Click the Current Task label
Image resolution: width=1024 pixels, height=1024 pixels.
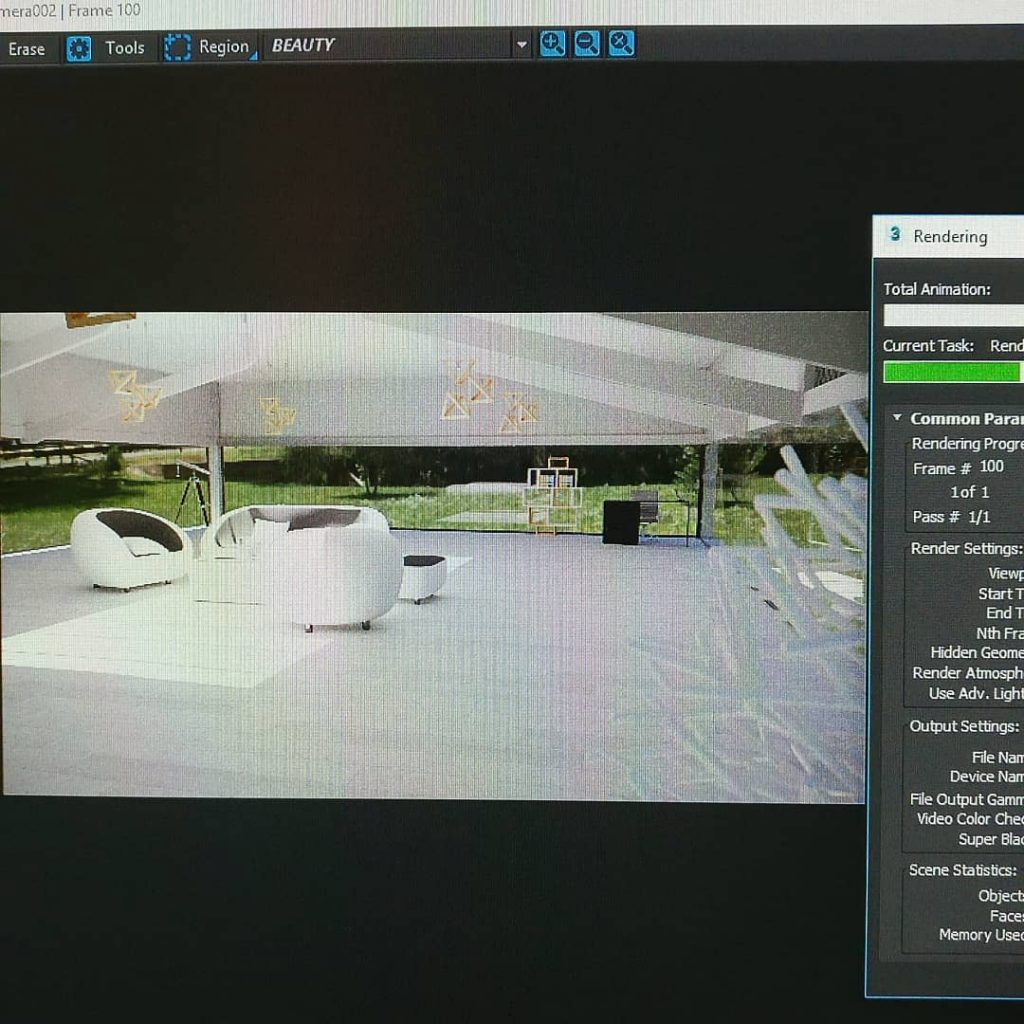[928, 345]
